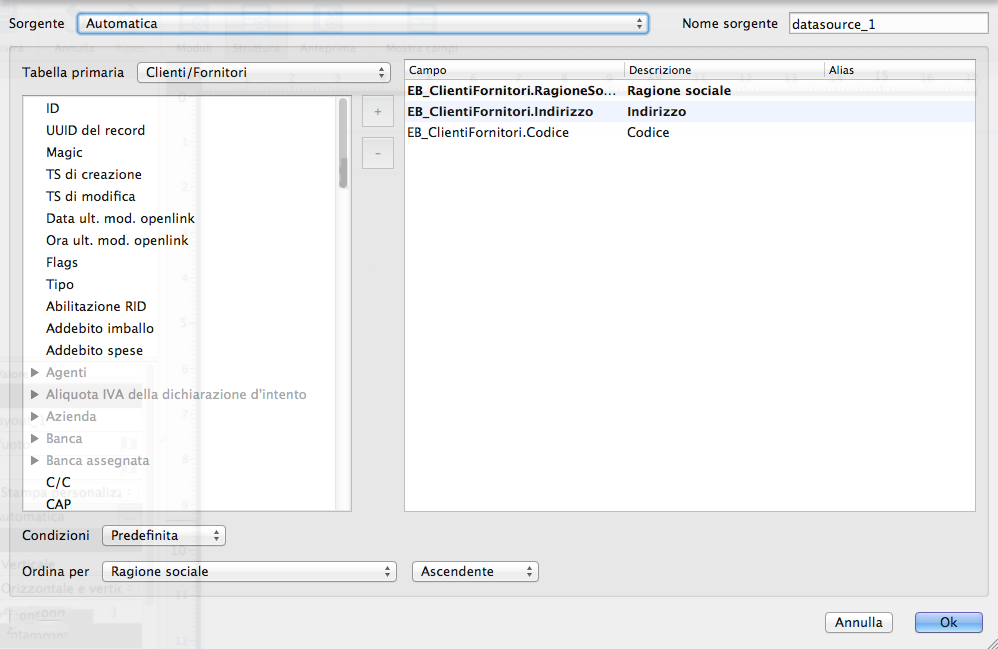Click the Descrizione column header
This screenshot has height=649, width=998.
click(x=723, y=71)
